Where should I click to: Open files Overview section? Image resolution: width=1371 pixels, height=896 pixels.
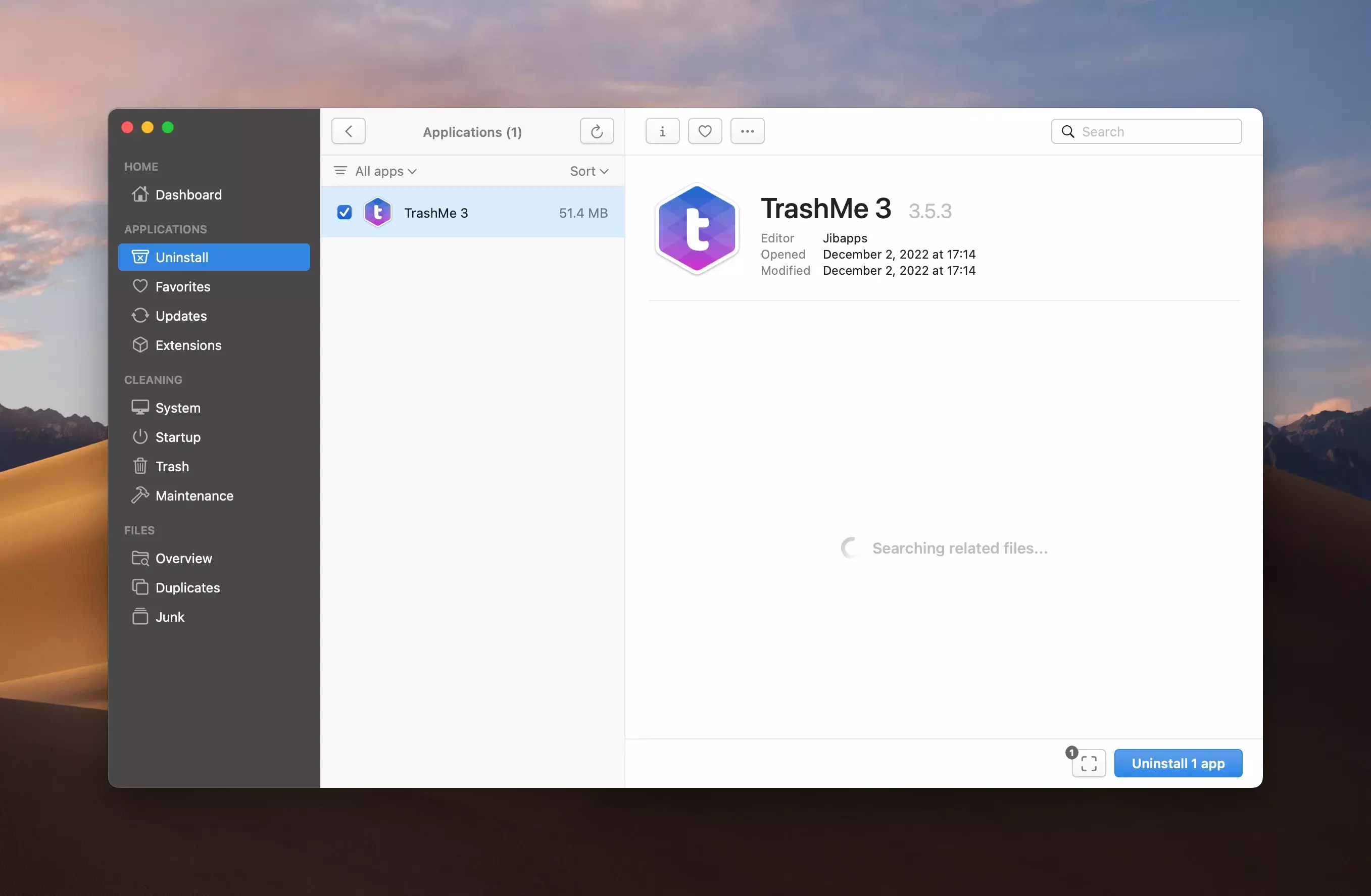click(214, 559)
